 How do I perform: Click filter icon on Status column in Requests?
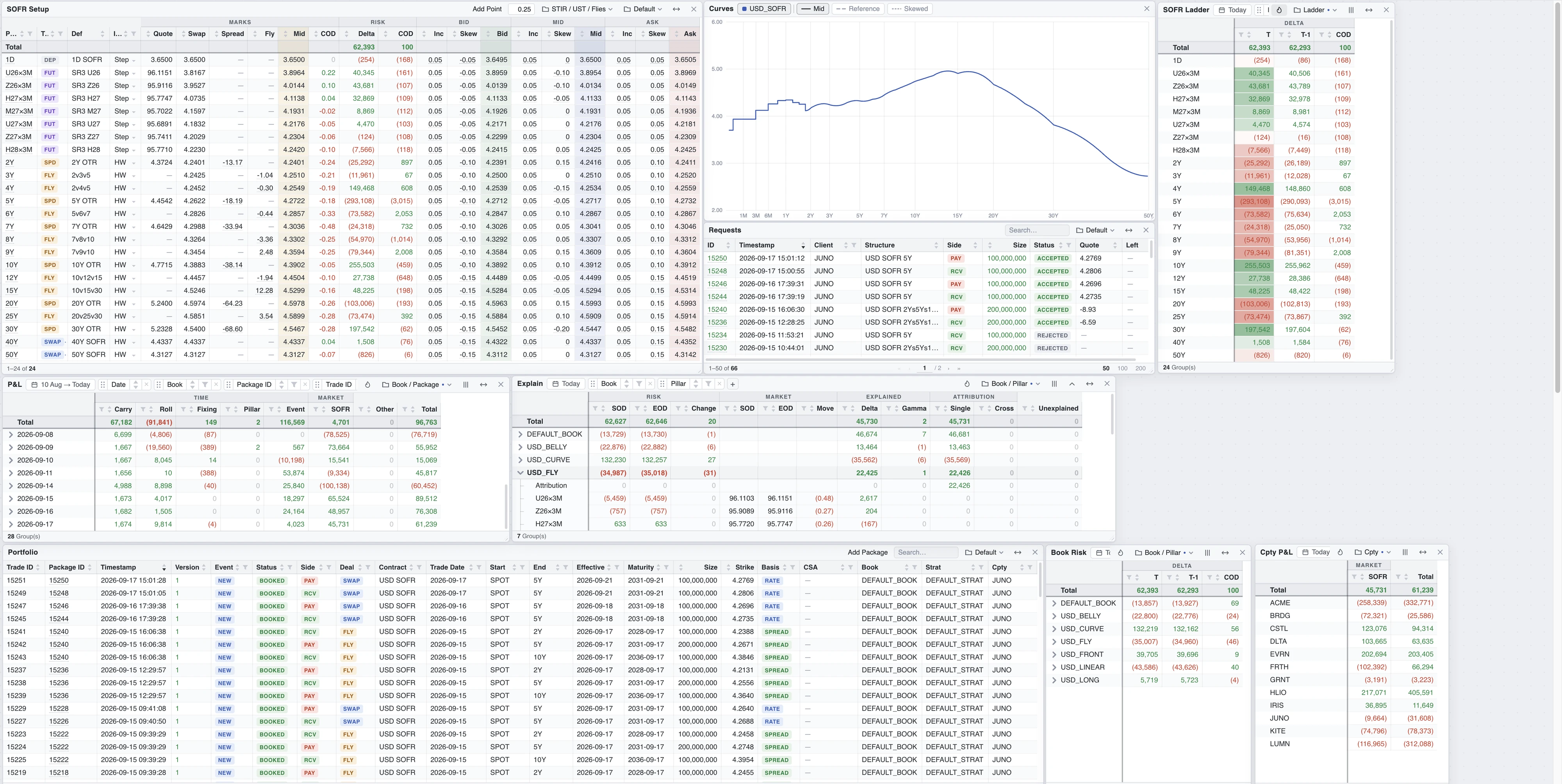pyautogui.click(x=1068, y=245)
